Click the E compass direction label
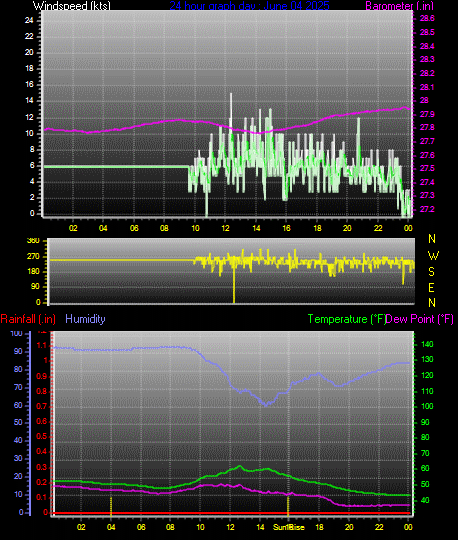The width and height of the screenshot is (458, 540). pyautogui.click(x=431, y=288)
